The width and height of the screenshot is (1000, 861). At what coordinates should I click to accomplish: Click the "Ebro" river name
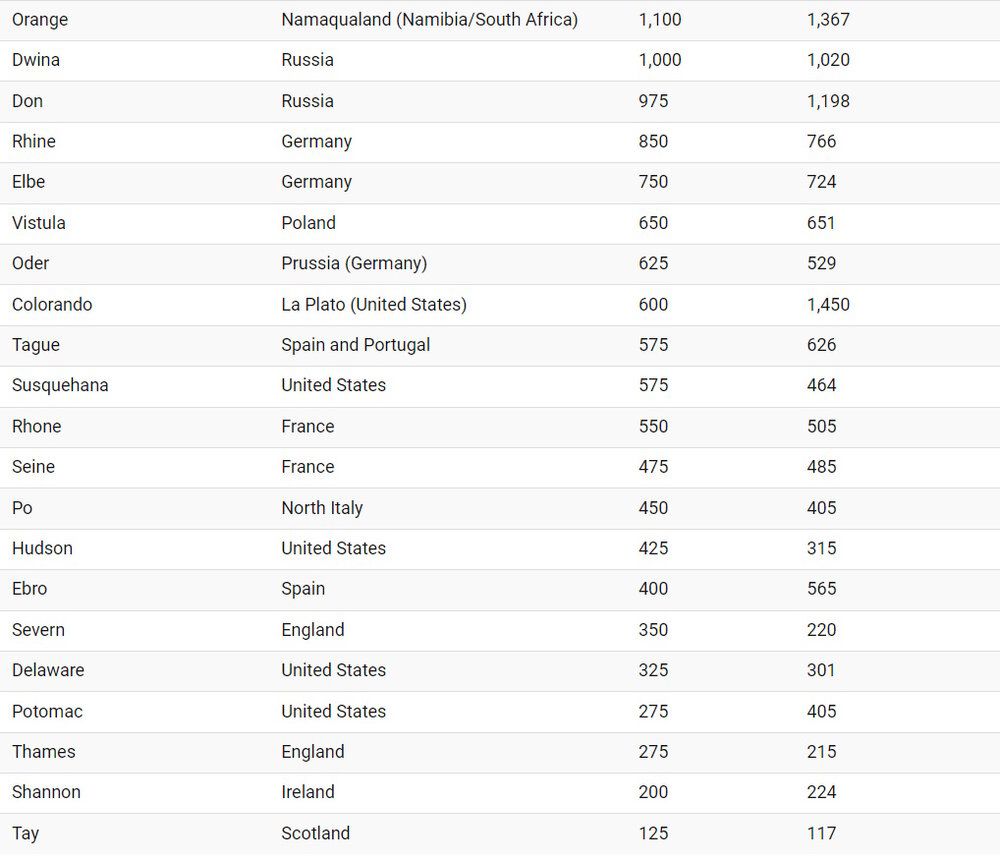point(30,589)
